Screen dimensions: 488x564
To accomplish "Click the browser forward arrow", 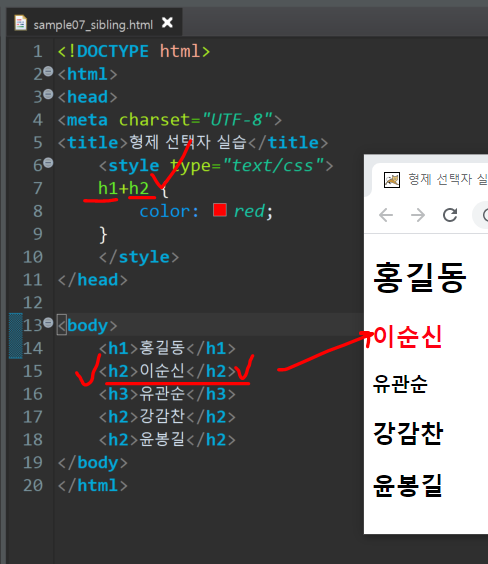I will pos(418,215).
